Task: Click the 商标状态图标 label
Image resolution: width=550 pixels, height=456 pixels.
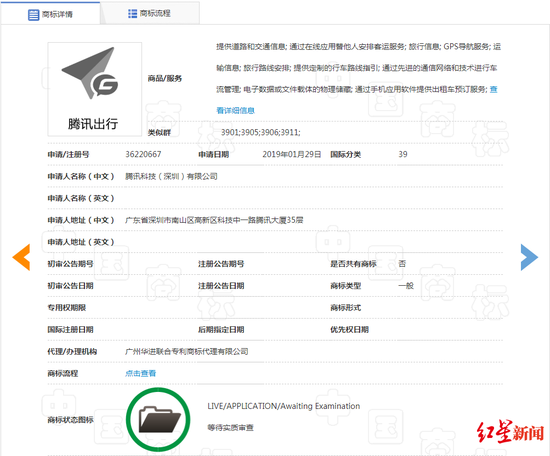Action: click(x=71, y=420)
